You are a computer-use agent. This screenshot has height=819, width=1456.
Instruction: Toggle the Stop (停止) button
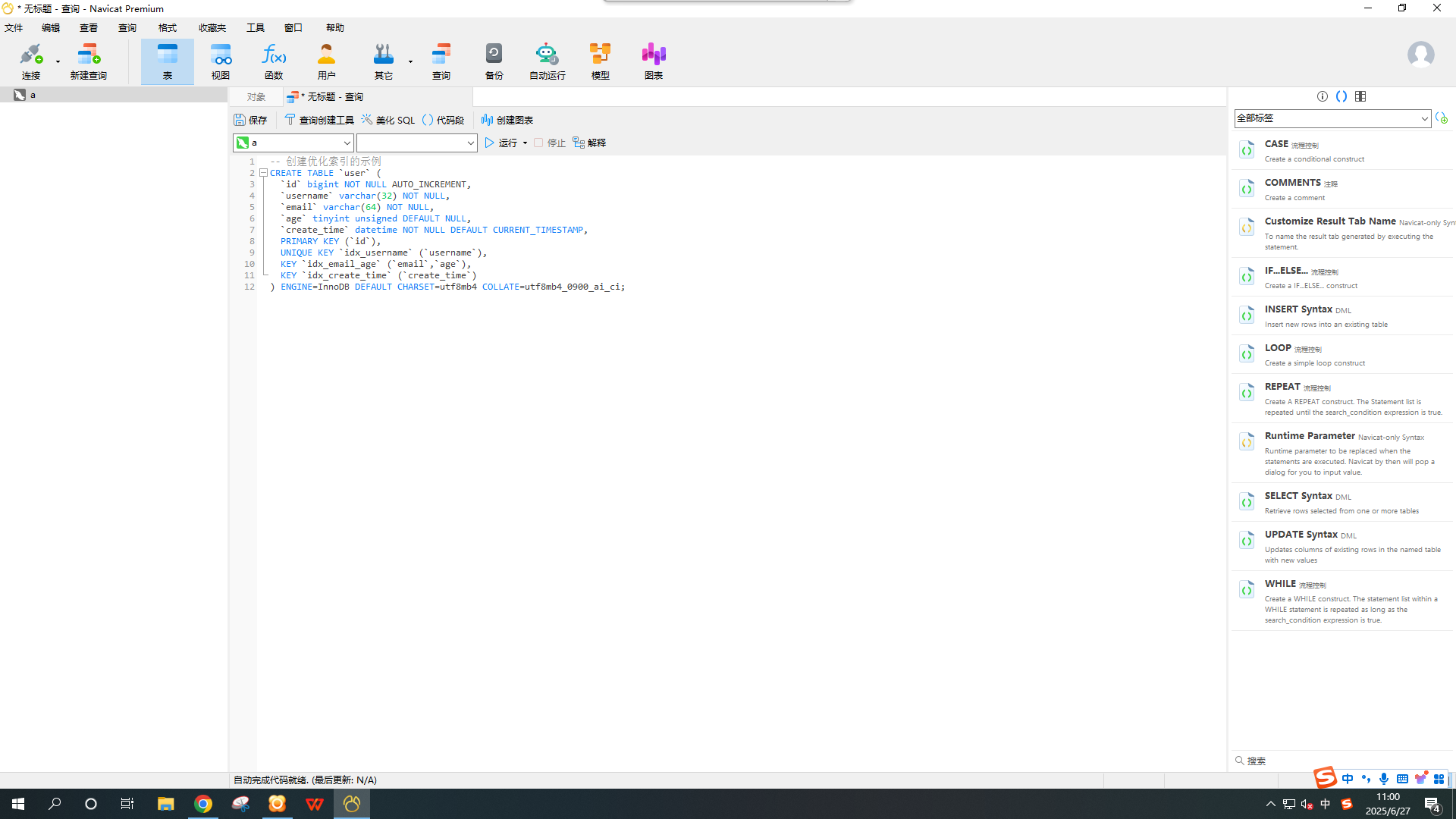click(550, 143)
